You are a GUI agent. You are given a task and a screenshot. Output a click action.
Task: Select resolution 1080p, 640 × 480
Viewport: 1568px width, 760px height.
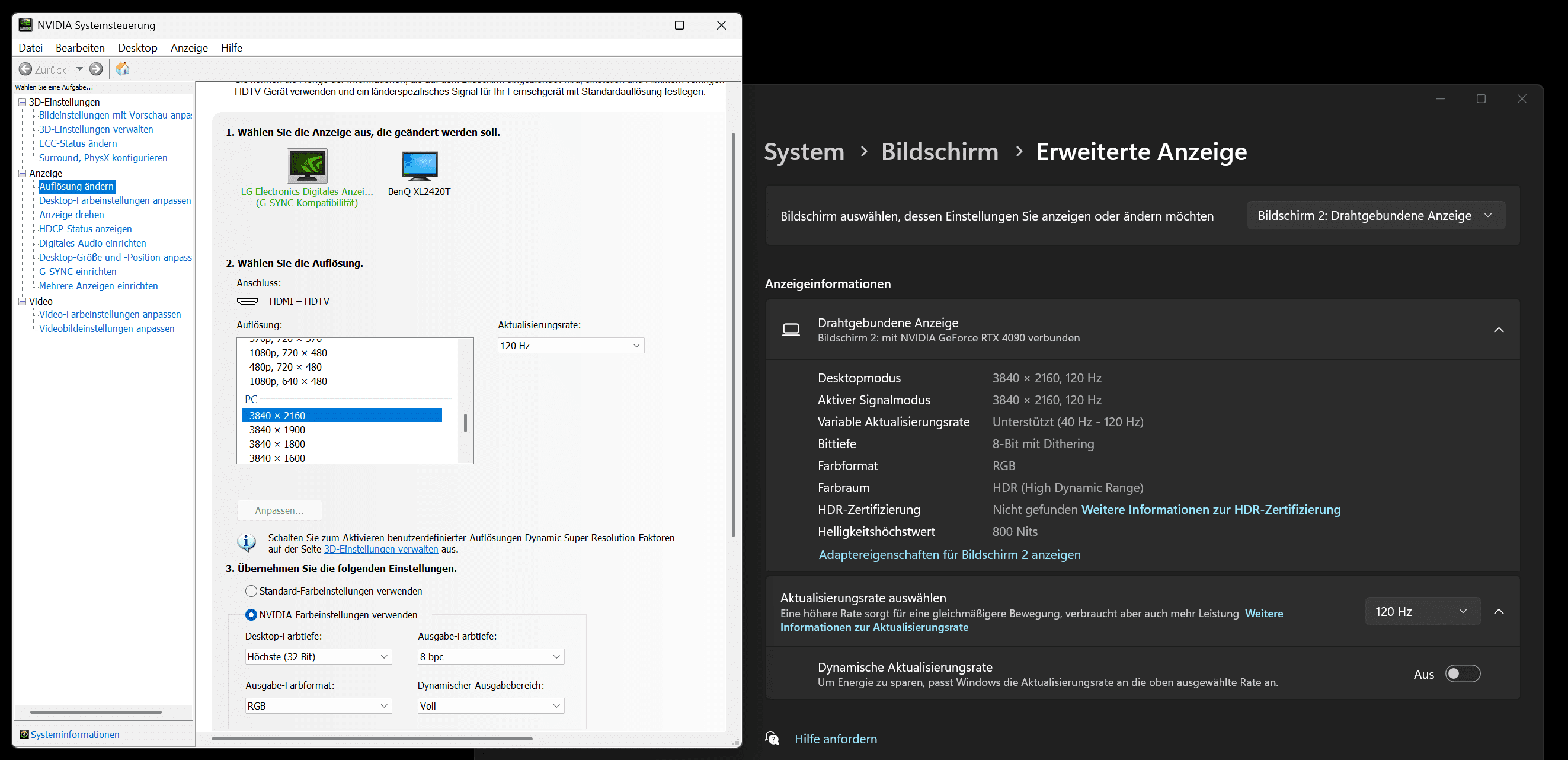pos(288,381)
